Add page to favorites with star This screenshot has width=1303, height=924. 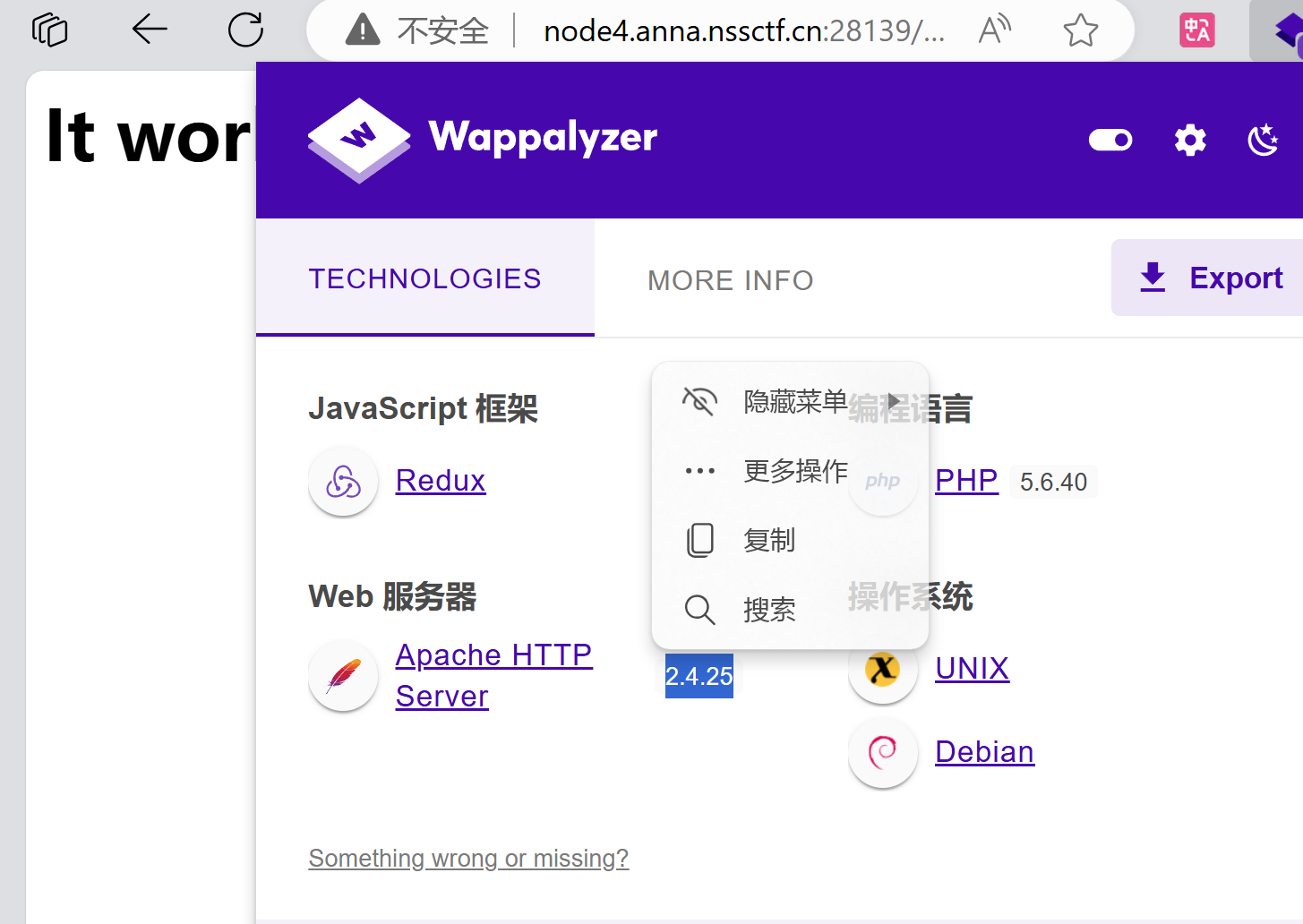[x=1080, y=30]
